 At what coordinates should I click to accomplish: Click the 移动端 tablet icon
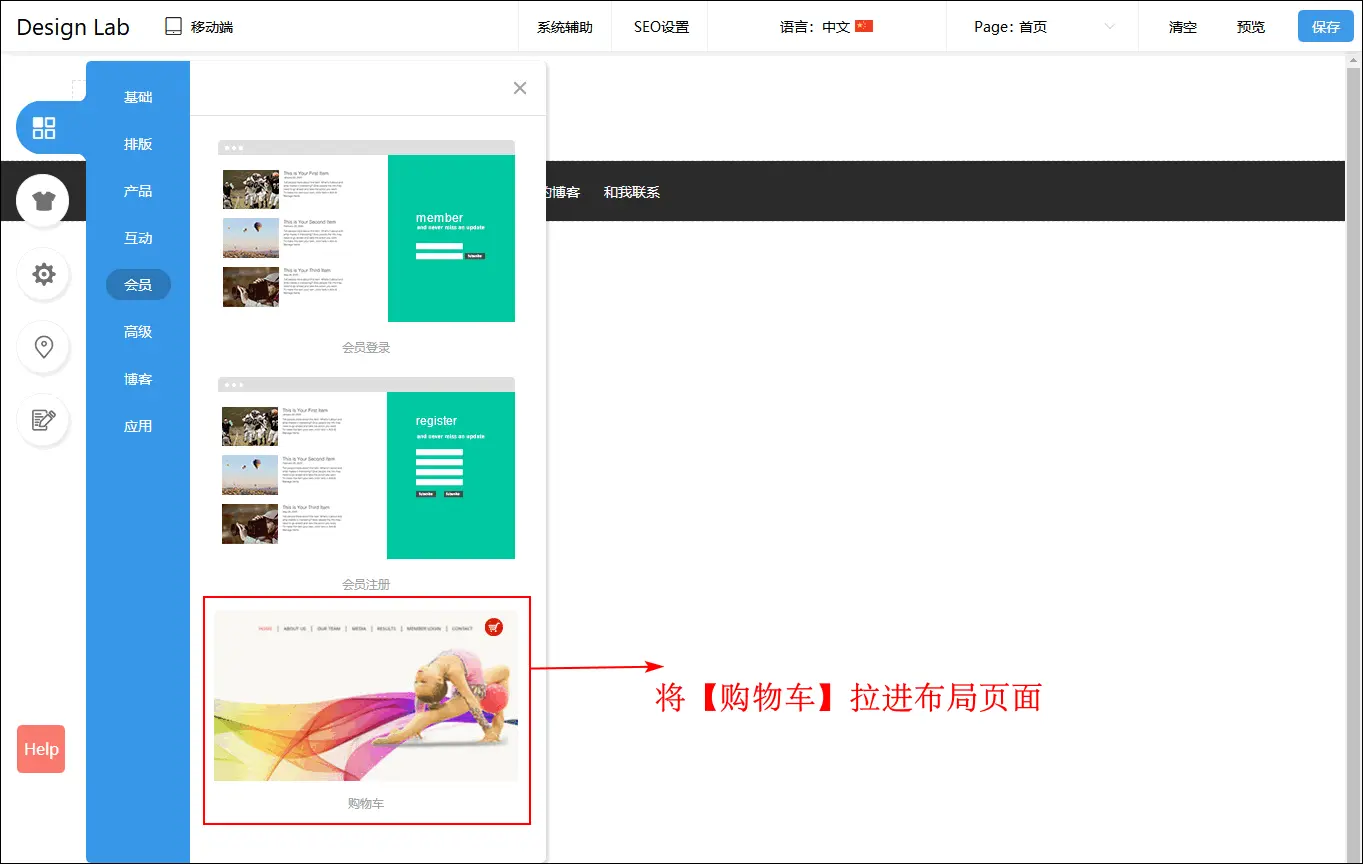[174, 27]
